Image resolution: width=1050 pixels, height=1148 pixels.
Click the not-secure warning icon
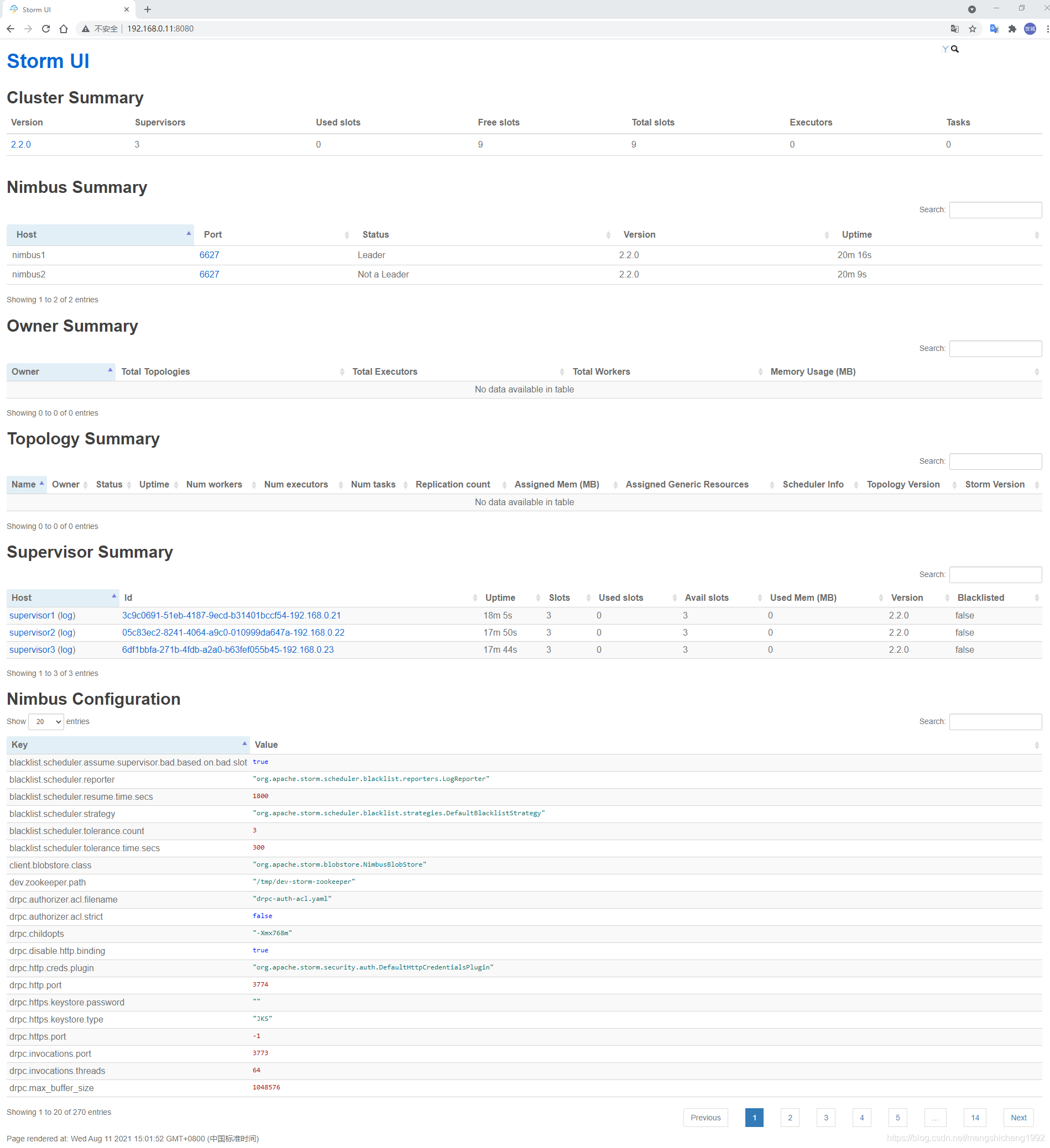[x=86, y=29]
